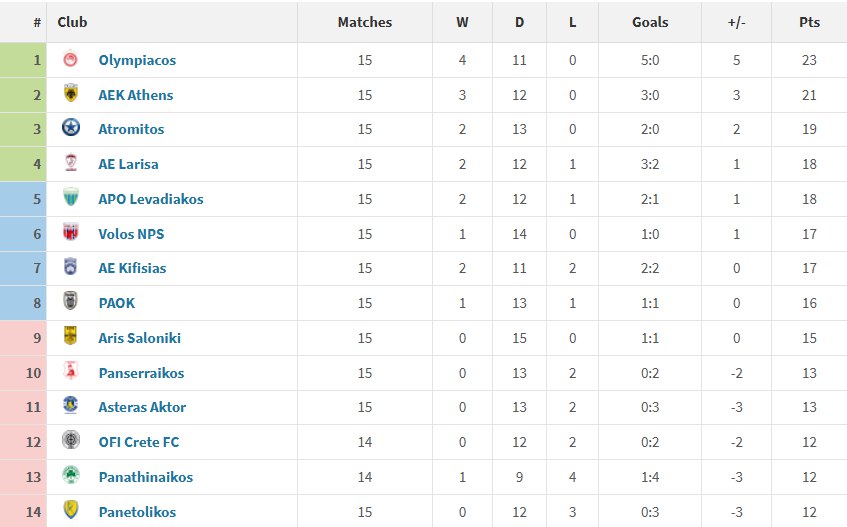Image resolution: width=847 pixels, height=527 pixels.
Task: Click the Matches column header
Action: coord(364,22)
